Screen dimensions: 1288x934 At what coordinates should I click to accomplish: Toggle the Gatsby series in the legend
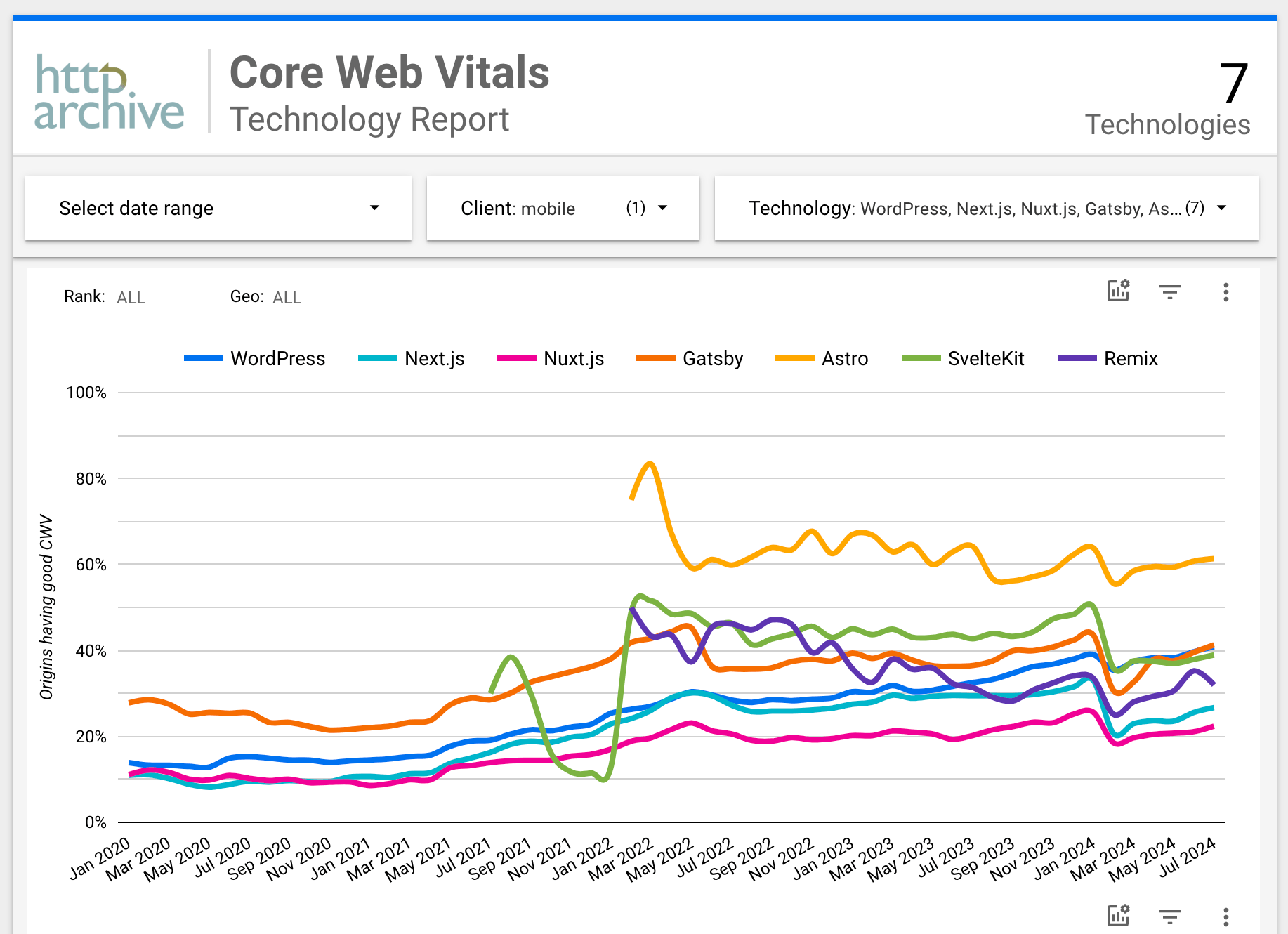click(690, 358)
